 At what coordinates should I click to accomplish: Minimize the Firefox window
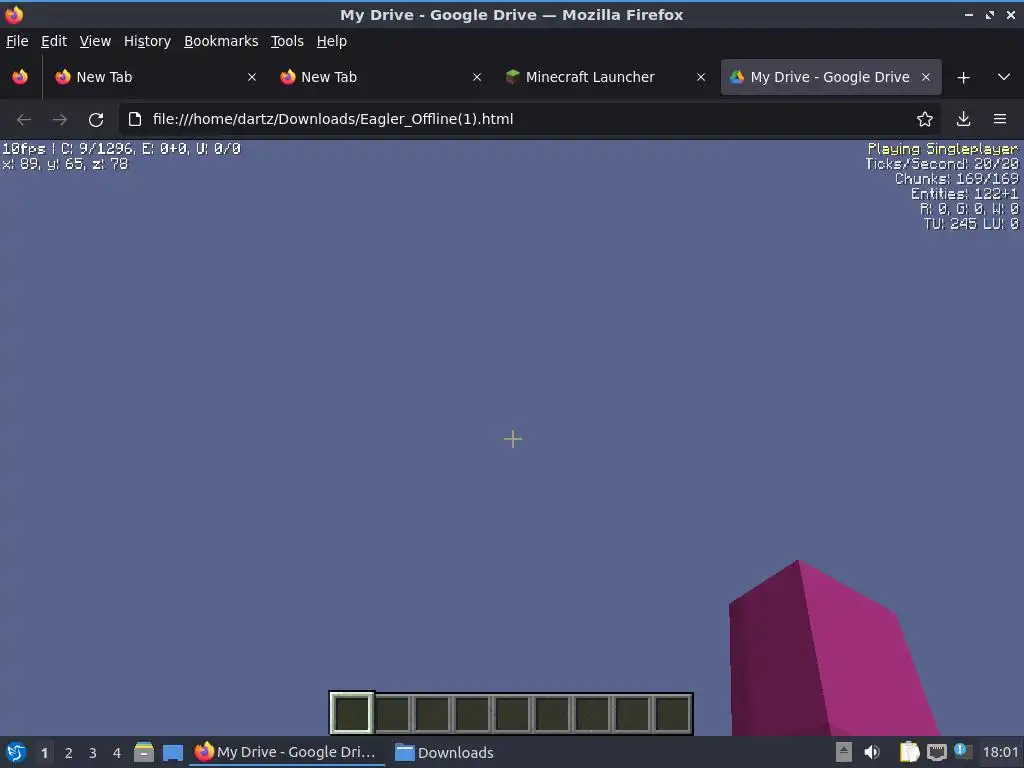tap(968, 14)
